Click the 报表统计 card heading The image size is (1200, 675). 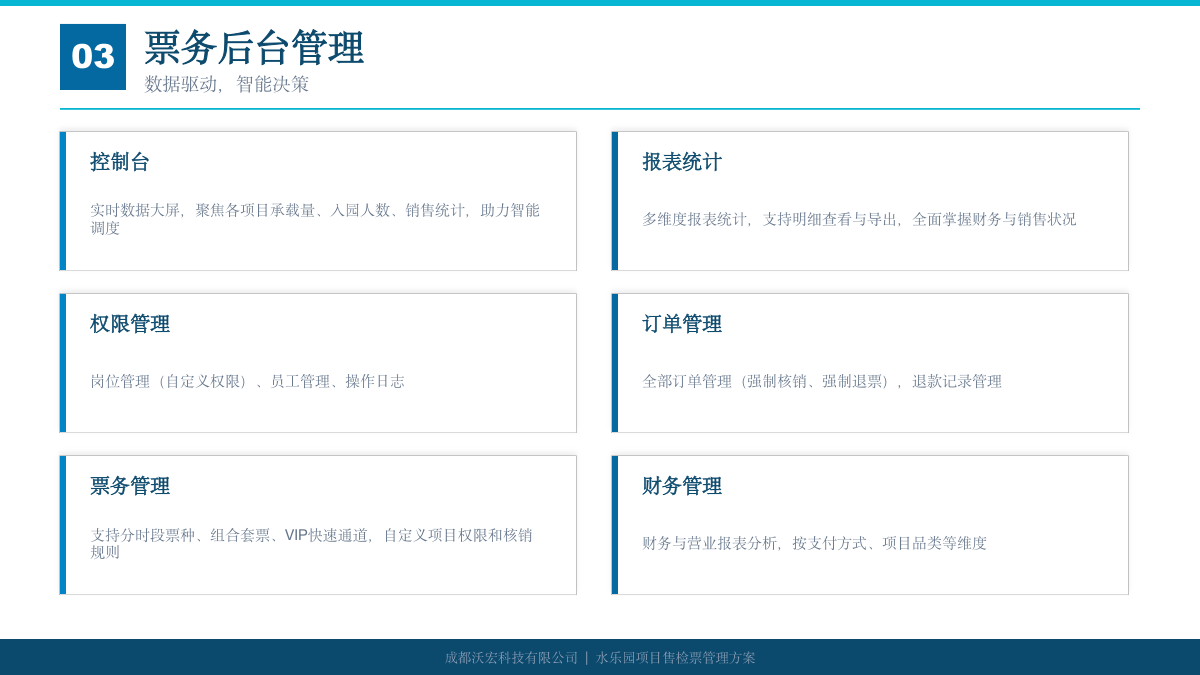(x=682, y=162)
